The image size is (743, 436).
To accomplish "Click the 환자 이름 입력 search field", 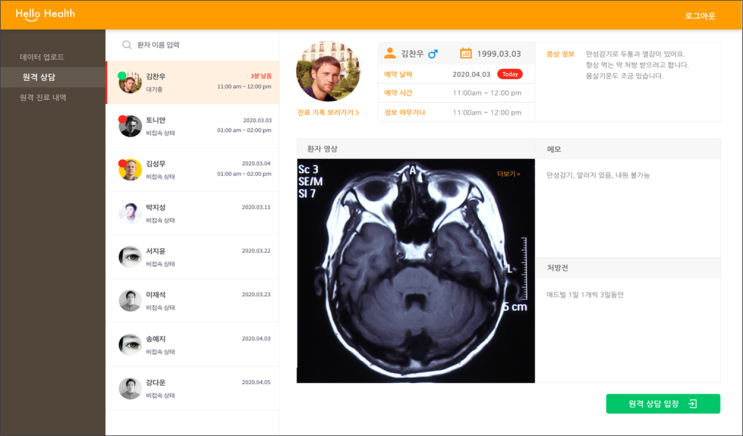I will (x=192, y=45).
